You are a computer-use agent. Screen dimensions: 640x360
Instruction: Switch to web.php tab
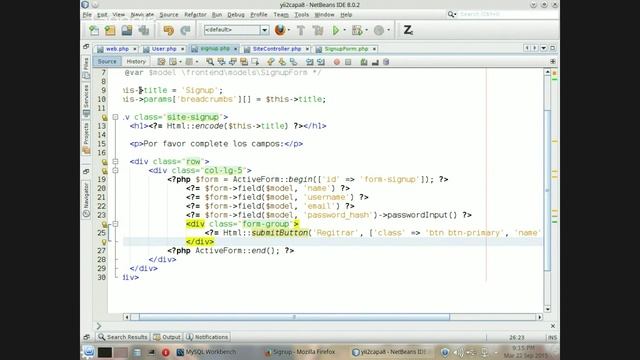pos(117,49)
